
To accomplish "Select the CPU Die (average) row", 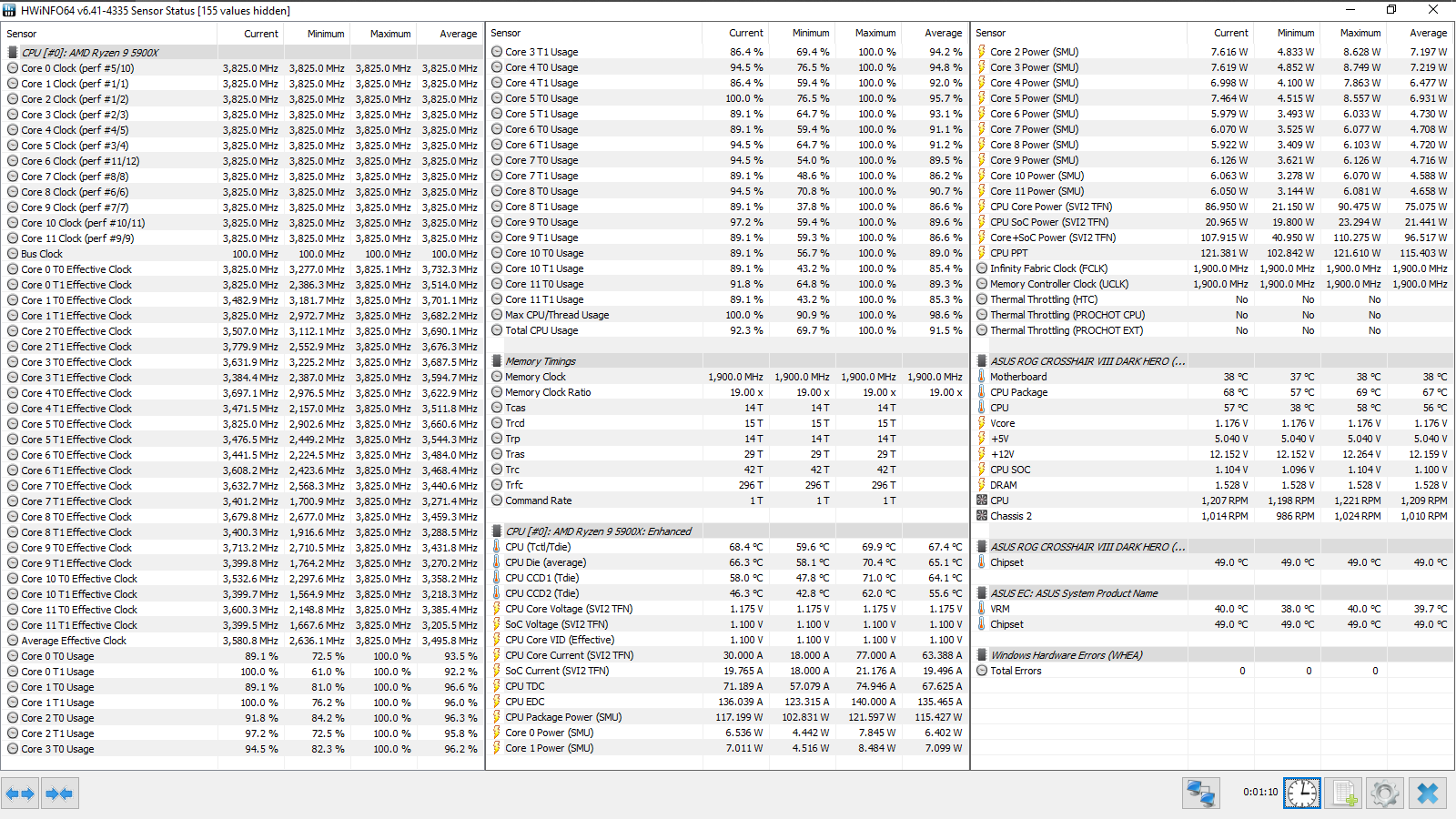I will pos(728,562).
